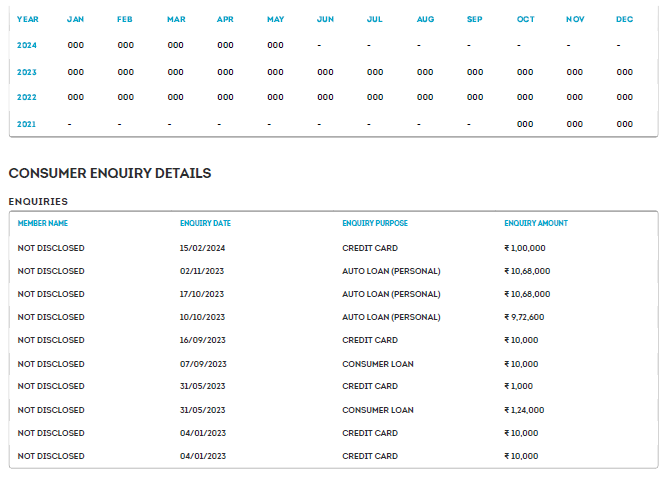Sort by ENQUIRY DATE column header
661x492 pixels.
205,223
